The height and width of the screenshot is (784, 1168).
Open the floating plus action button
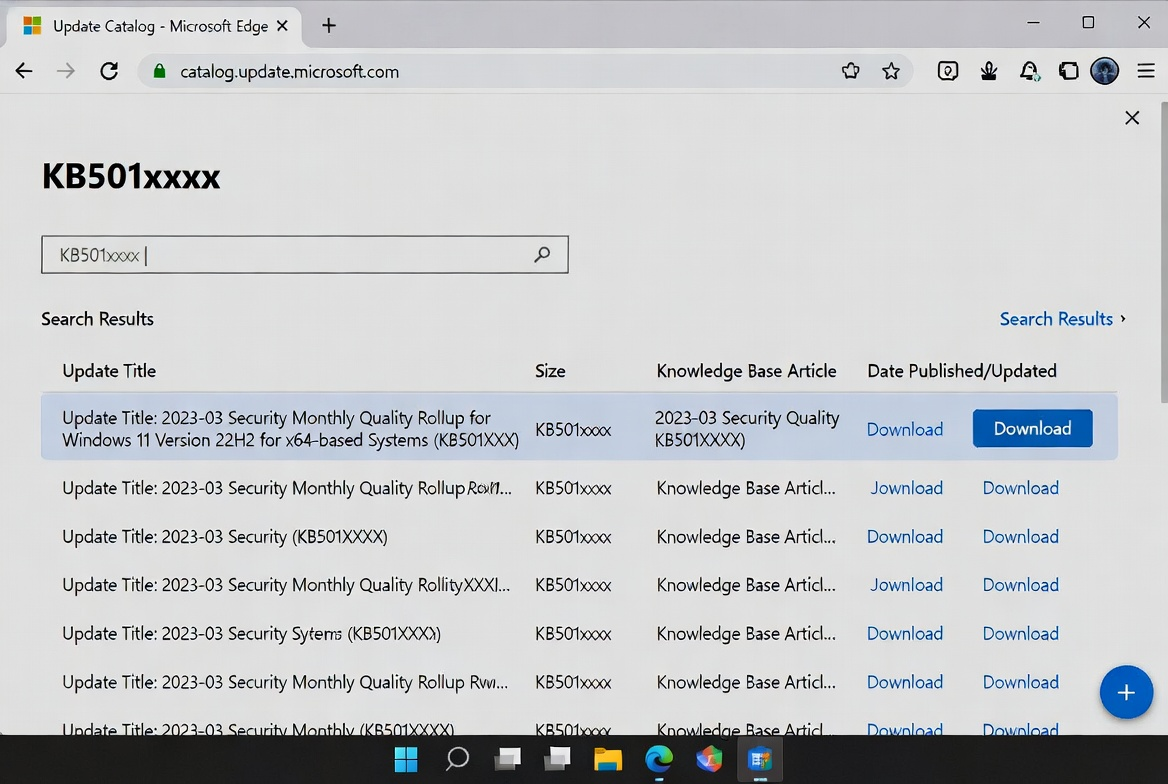(1126, 692)
